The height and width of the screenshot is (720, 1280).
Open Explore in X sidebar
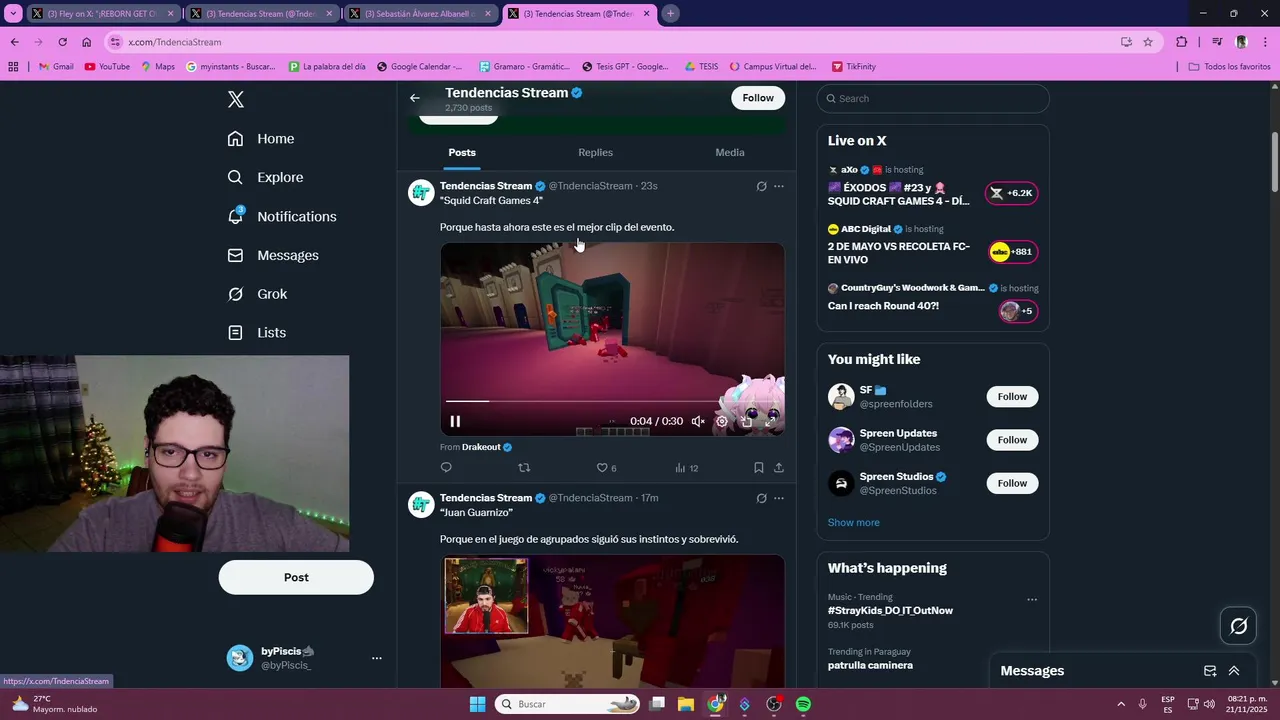pyautogui.click(x=265, y=177)
